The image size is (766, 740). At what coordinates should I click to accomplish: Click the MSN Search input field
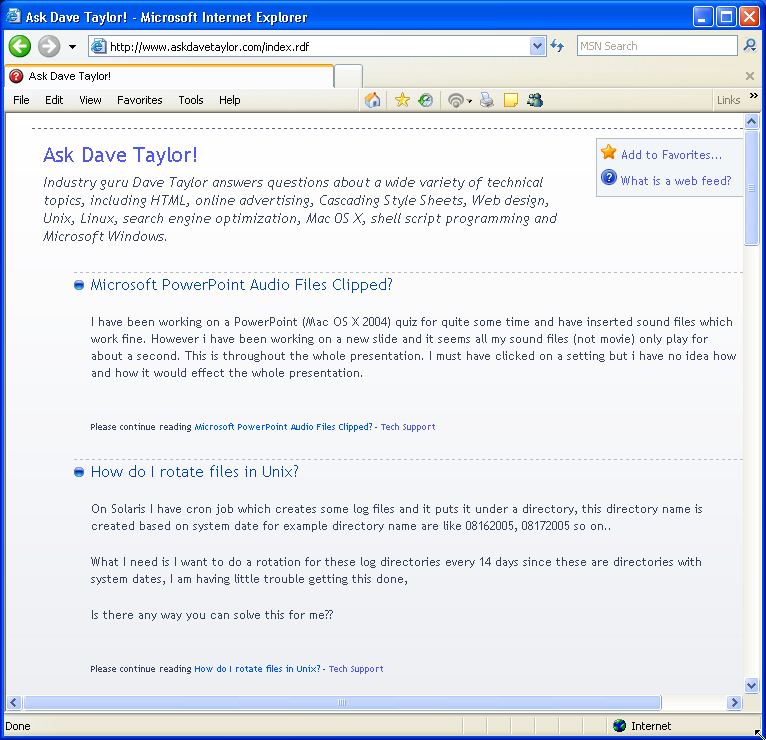tap(657, 46)
